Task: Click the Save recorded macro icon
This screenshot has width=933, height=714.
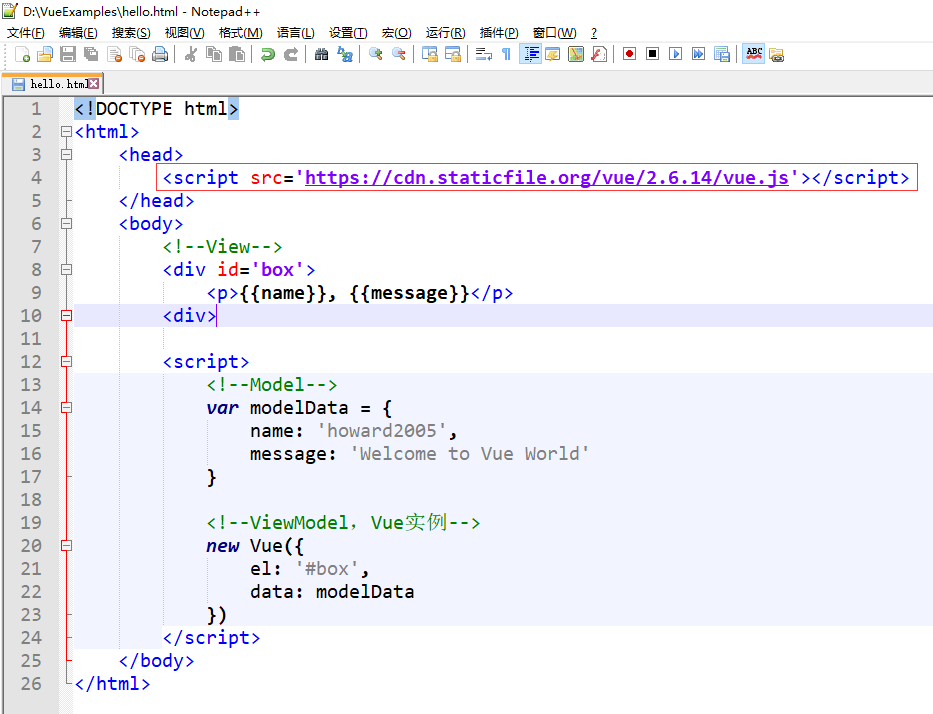Action: point(722,55)
